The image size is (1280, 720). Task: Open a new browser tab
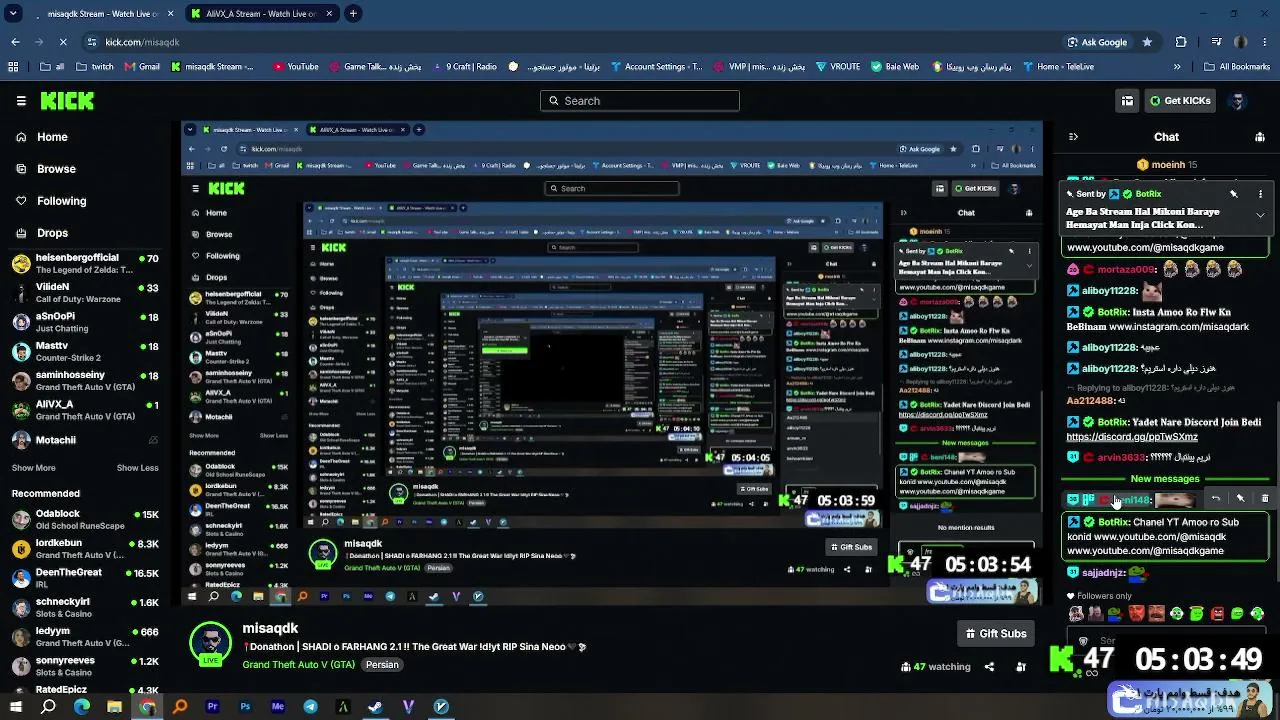coord(353,14)
